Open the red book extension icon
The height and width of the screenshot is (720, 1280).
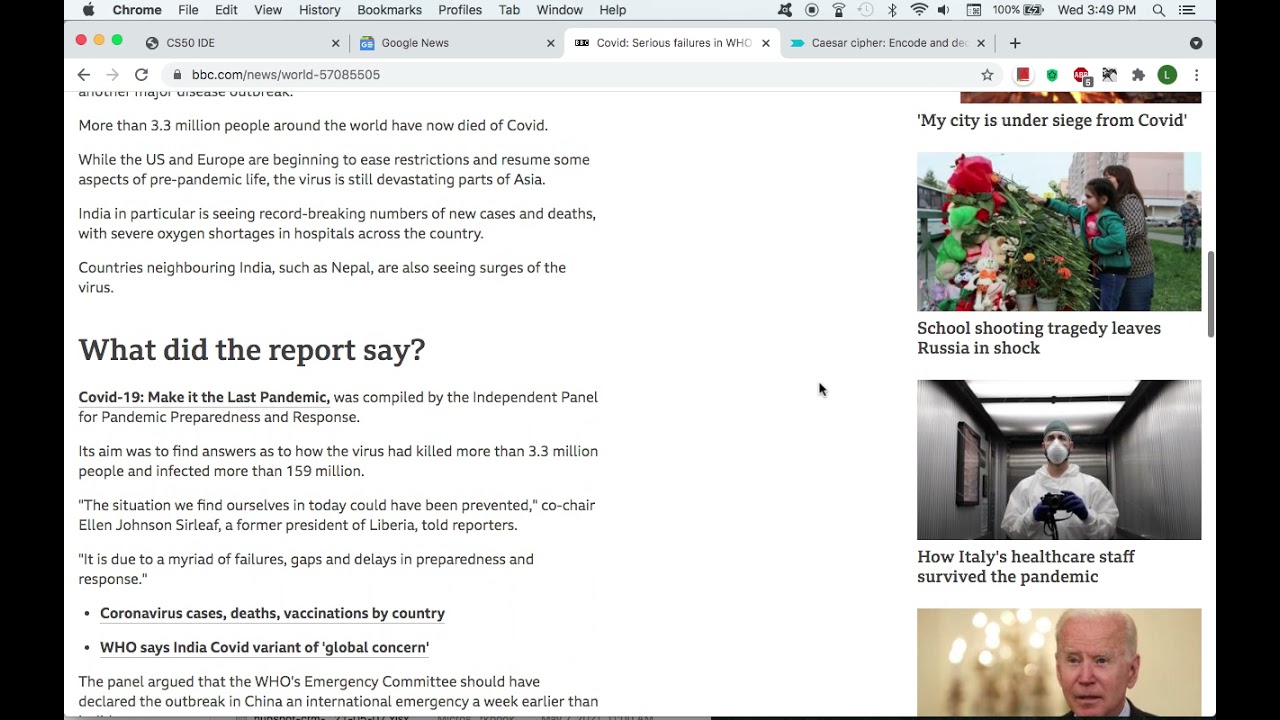click(1023, 75)
